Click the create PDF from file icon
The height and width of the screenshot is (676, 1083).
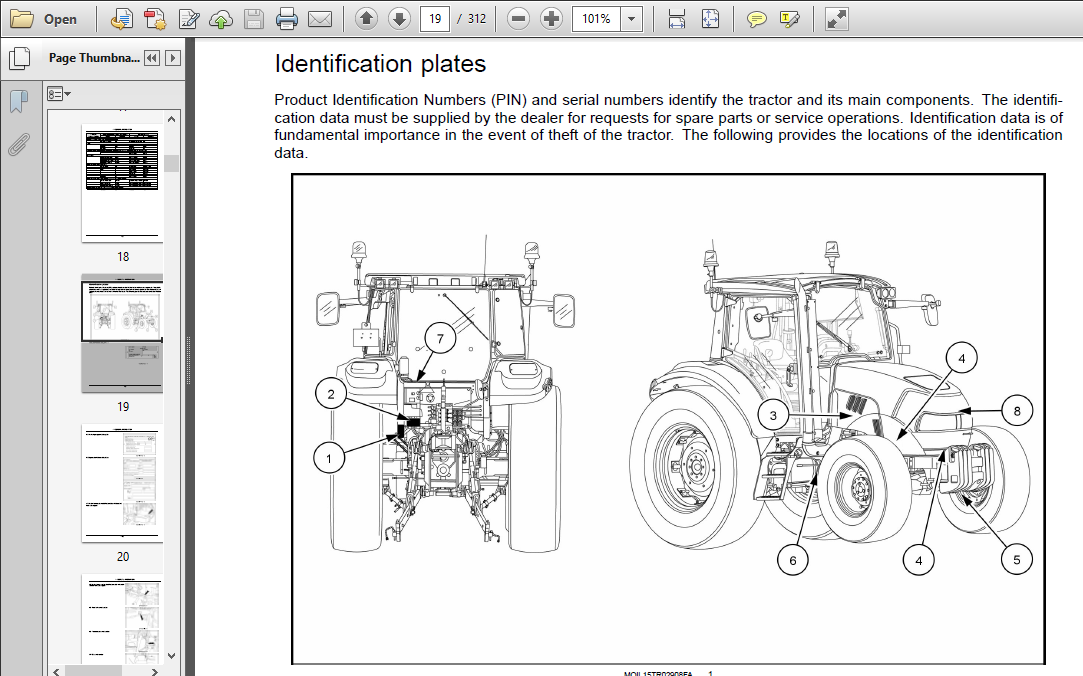click(x=155, y=19)
